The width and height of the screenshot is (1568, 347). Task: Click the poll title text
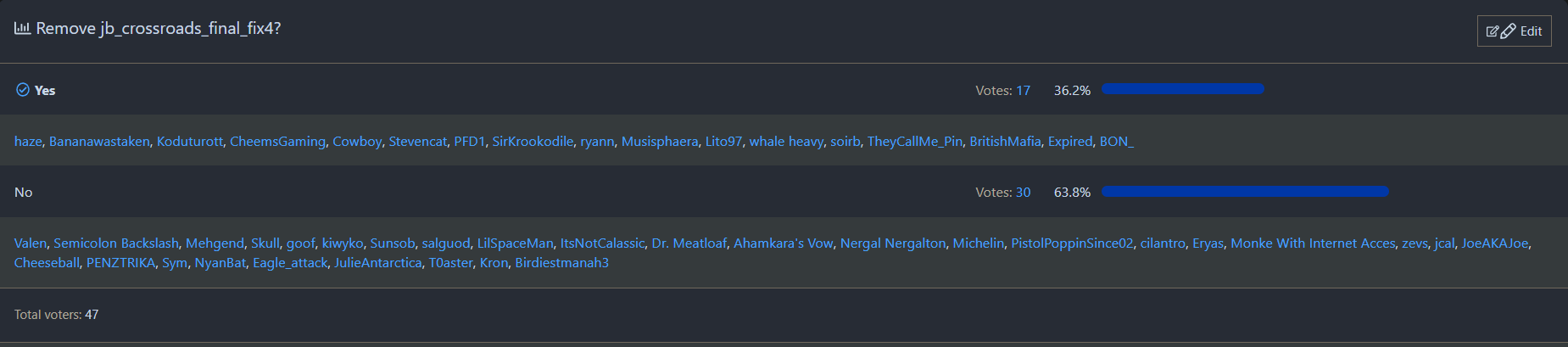tap(159, 28)
